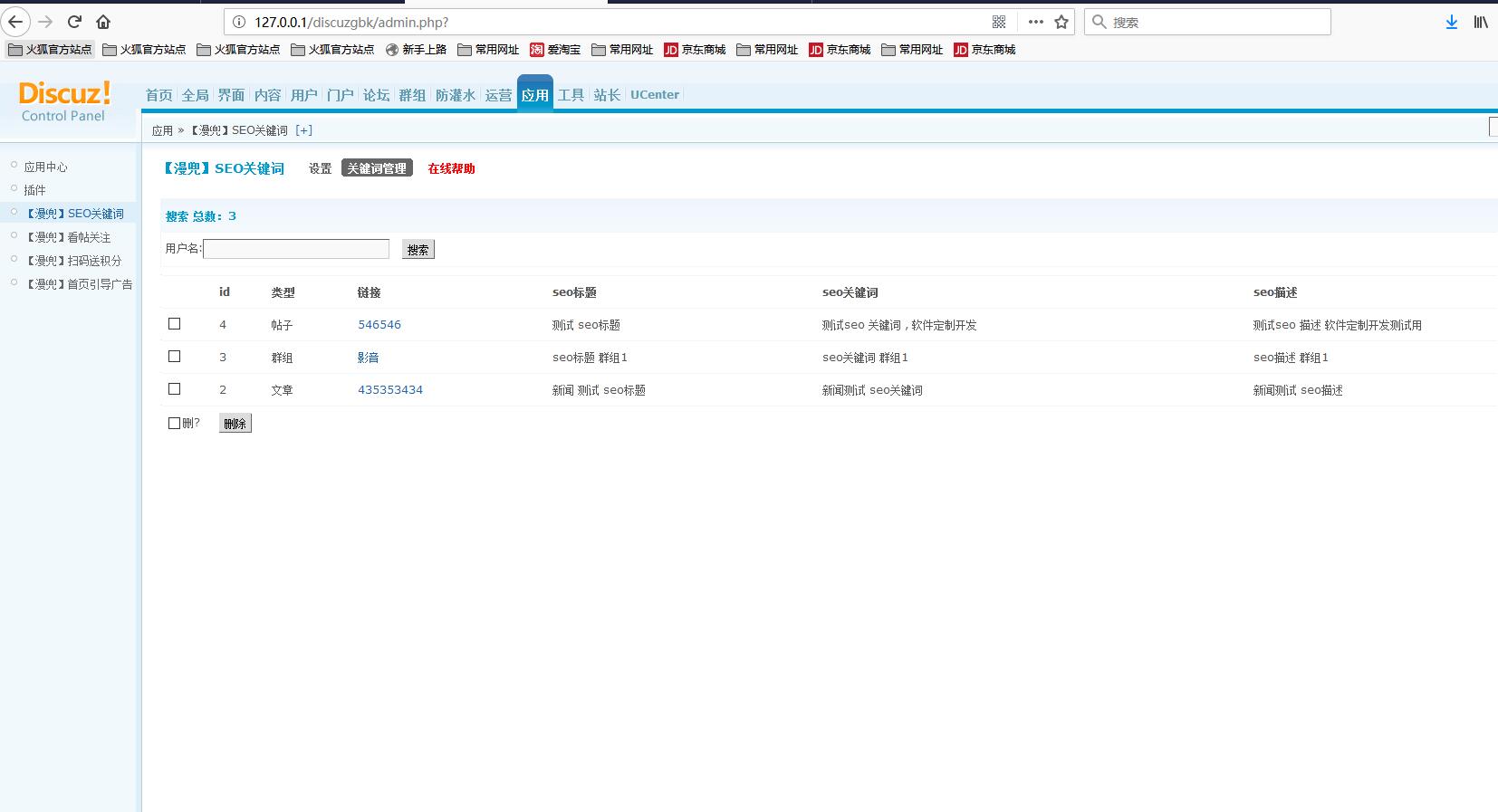Screen dimensions: 1498x812
Task: Tick the checkbox for row id 3
Action: (175, 357)
